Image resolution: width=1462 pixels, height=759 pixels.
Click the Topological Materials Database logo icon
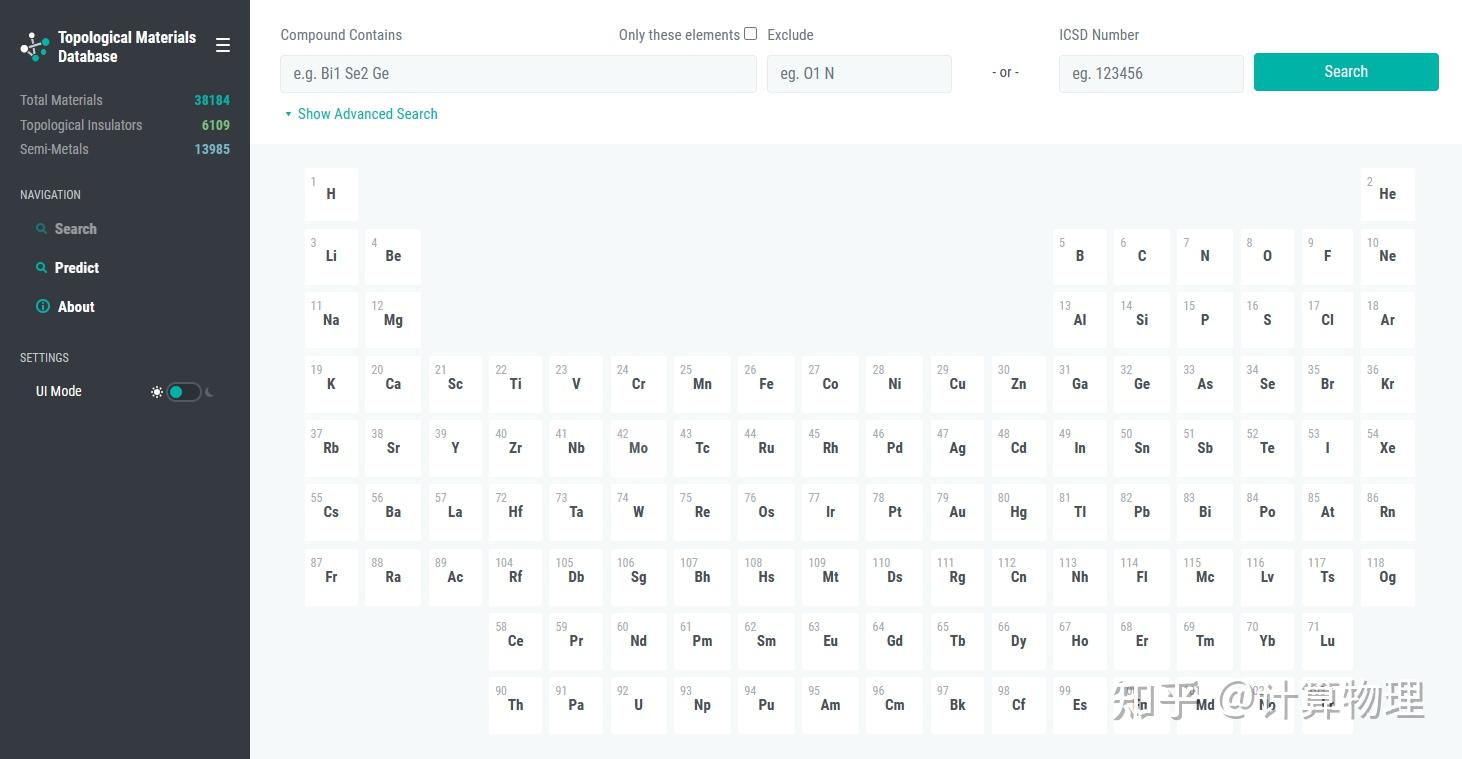coord(35,46)
